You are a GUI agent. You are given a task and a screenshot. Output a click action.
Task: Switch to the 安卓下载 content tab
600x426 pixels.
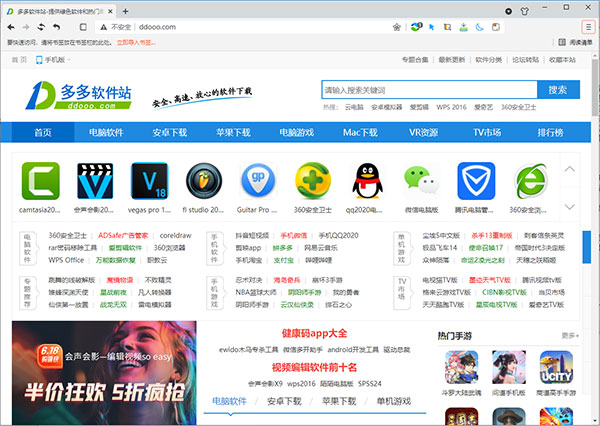pos(284,401)
